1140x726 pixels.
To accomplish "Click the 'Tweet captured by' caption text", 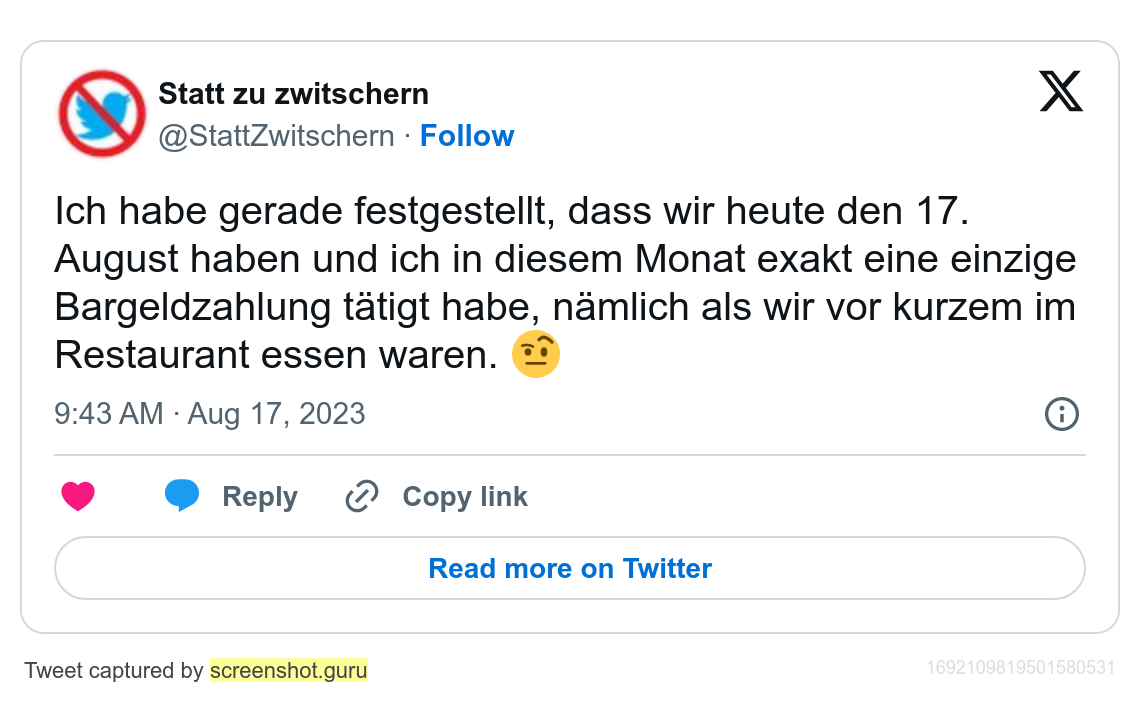I will click(x=114, y=670).
